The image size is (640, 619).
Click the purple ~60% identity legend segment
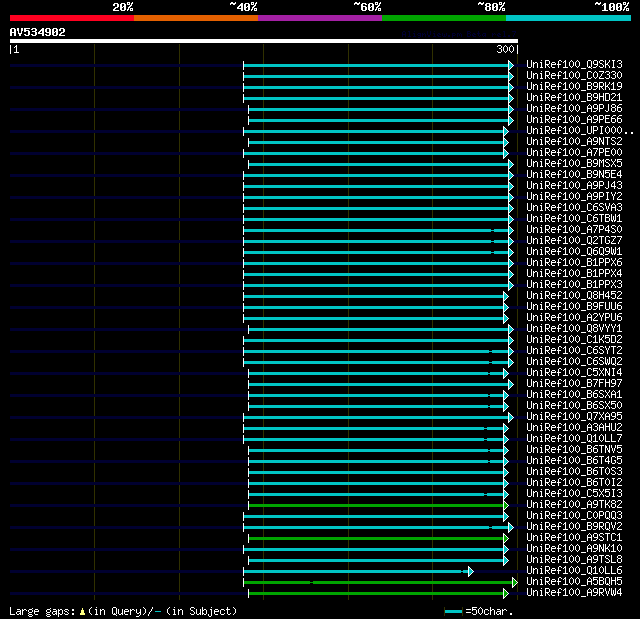[320, 18]
